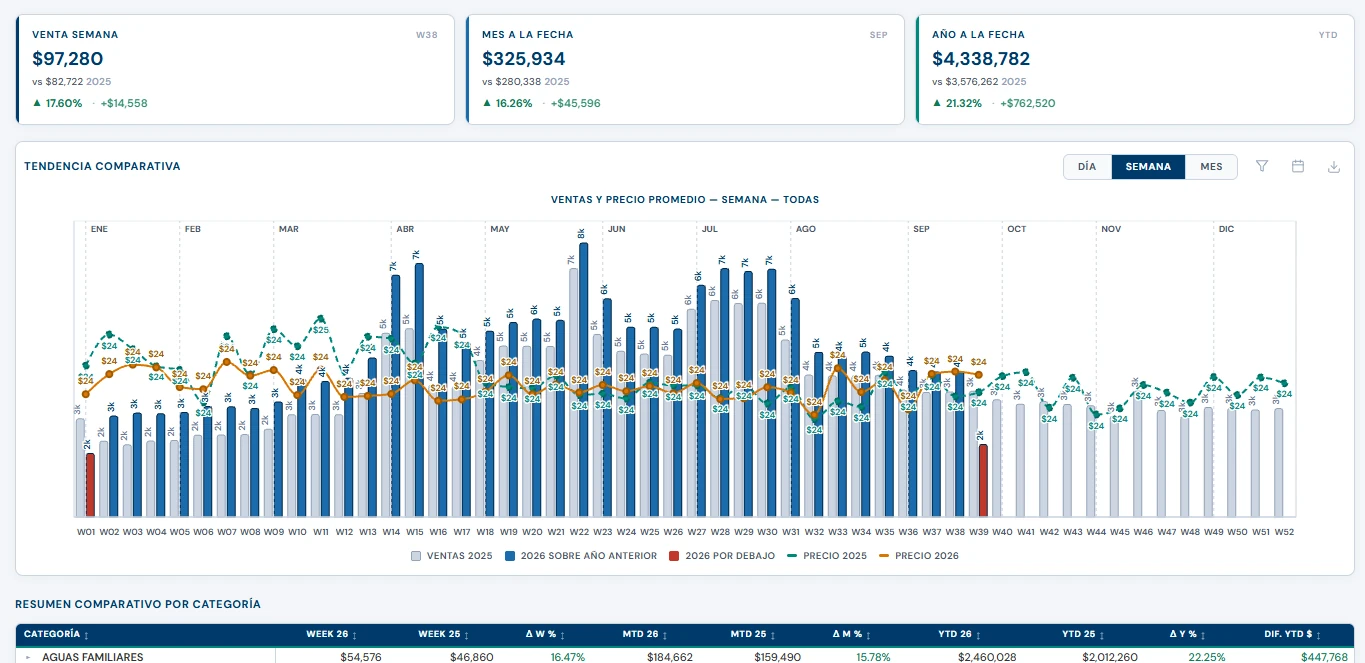1365x663 pixels.
Task: Select the tallest blue bar at W22
Action: click(x=583, y=380)
